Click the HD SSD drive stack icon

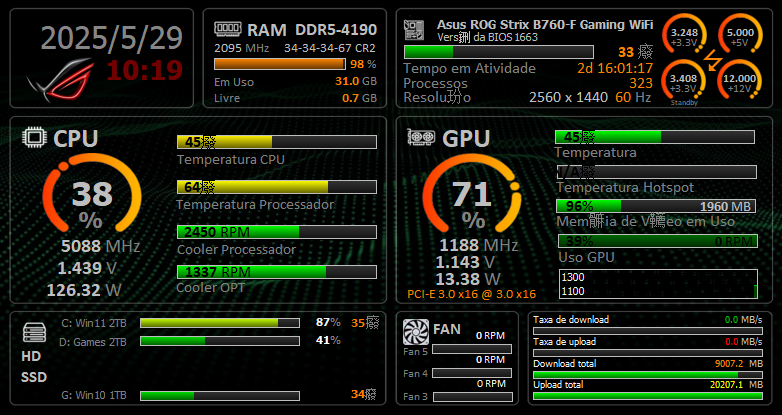pyautogui.click(x=33, y=332)
